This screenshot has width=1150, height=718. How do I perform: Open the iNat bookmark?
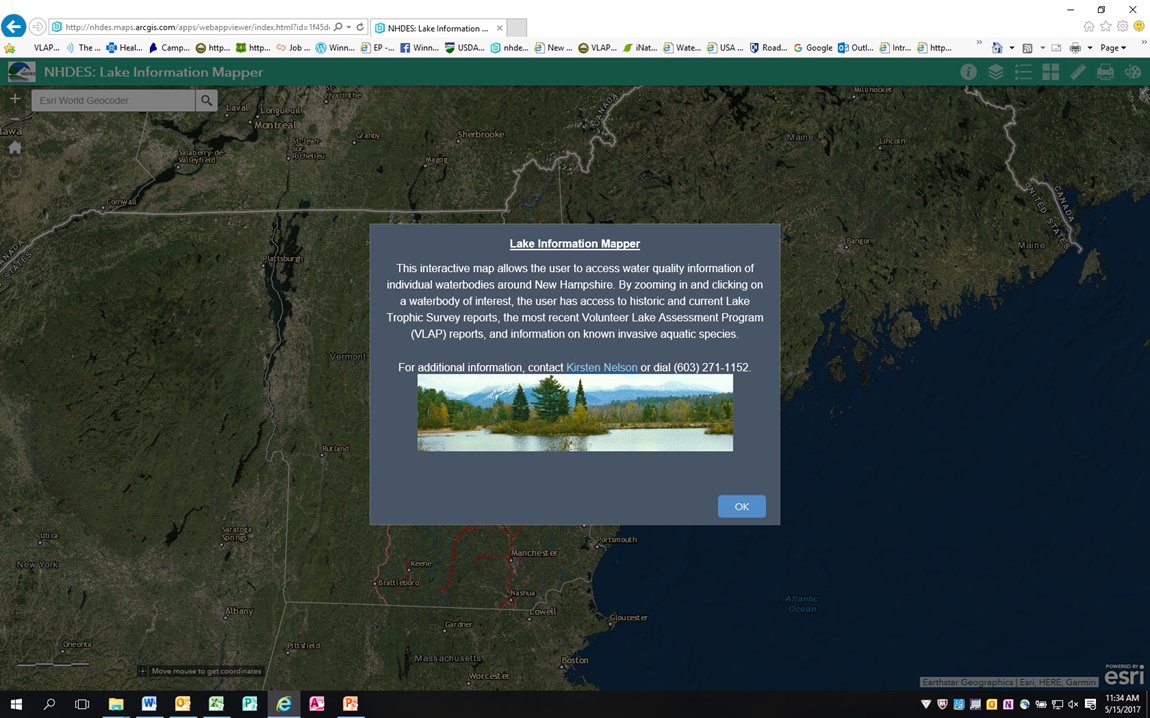tap(640, 48)
